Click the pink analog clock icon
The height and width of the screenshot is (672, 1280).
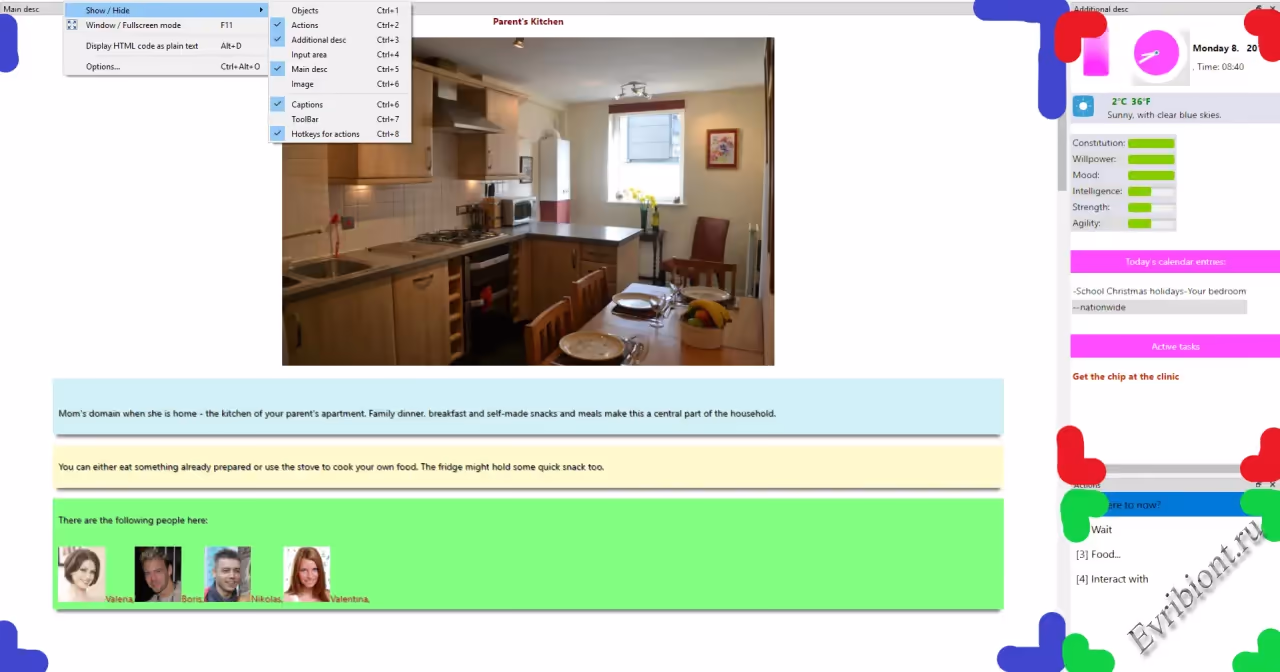[x=1156, y=54]
